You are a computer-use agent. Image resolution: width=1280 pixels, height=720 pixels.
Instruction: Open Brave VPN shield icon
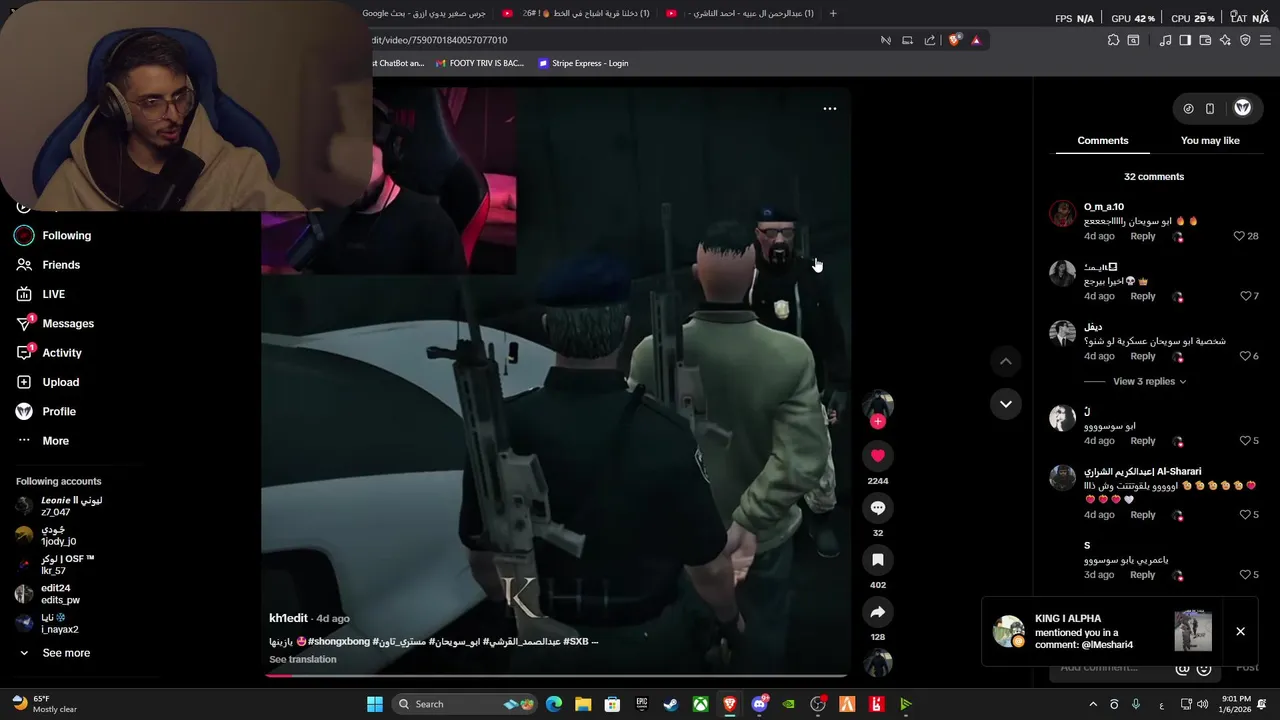(1245, 40)
